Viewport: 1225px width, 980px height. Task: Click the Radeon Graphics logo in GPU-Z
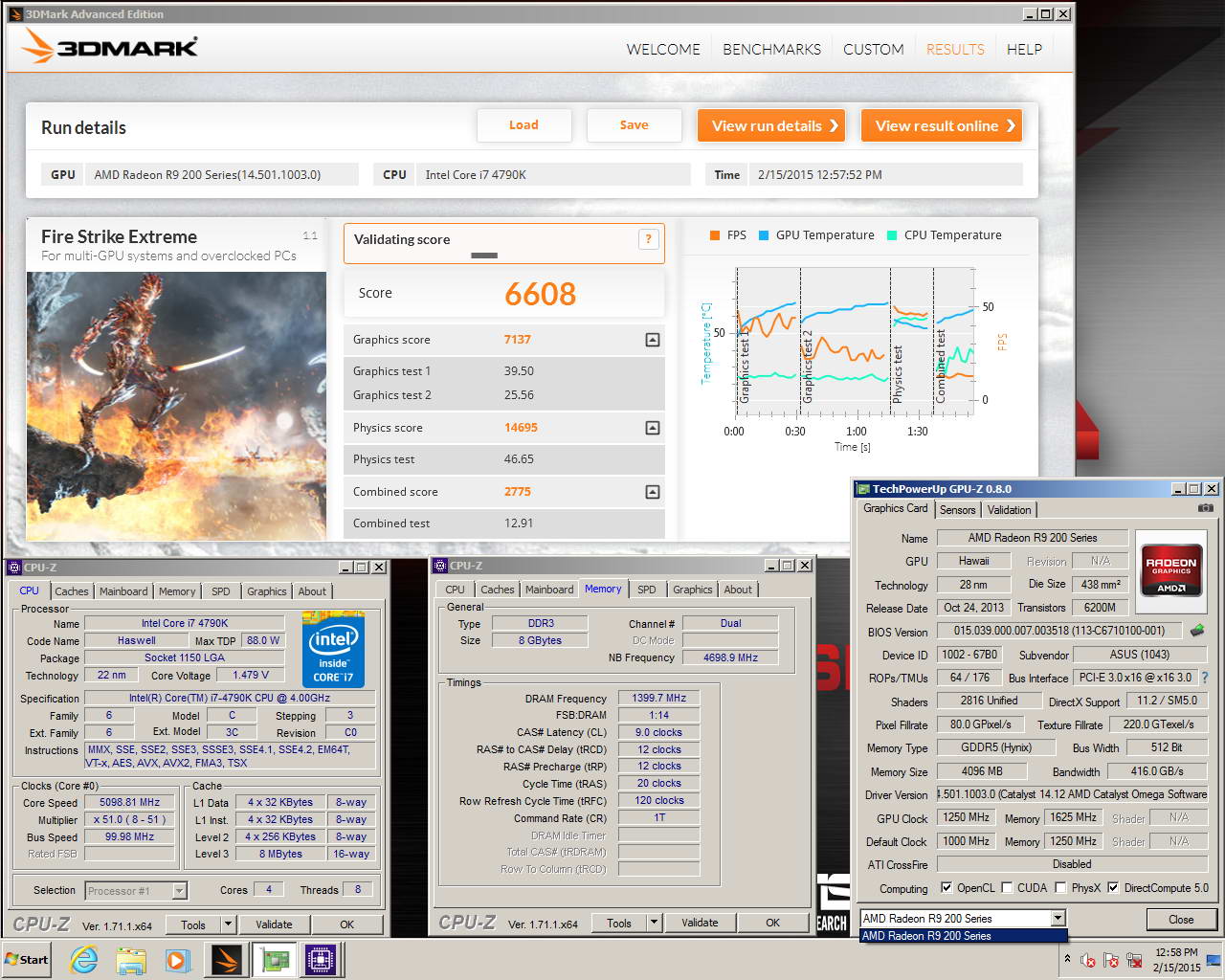pyautogui.click(x=1171, y=571)
